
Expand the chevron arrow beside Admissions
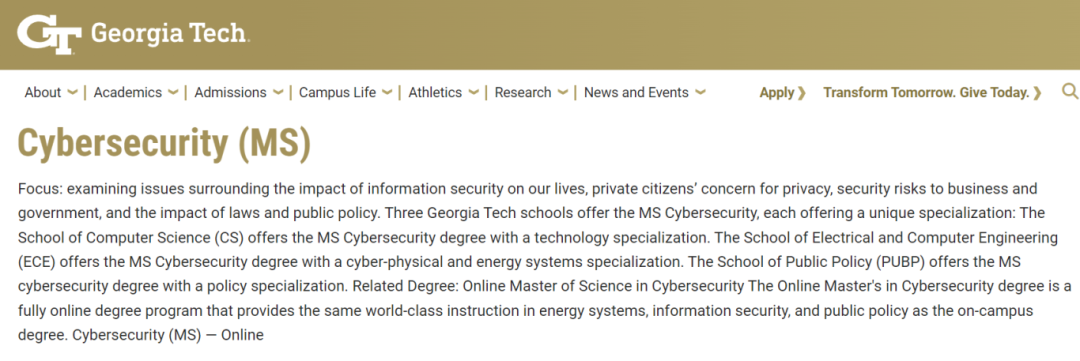[x=278, y=92]
